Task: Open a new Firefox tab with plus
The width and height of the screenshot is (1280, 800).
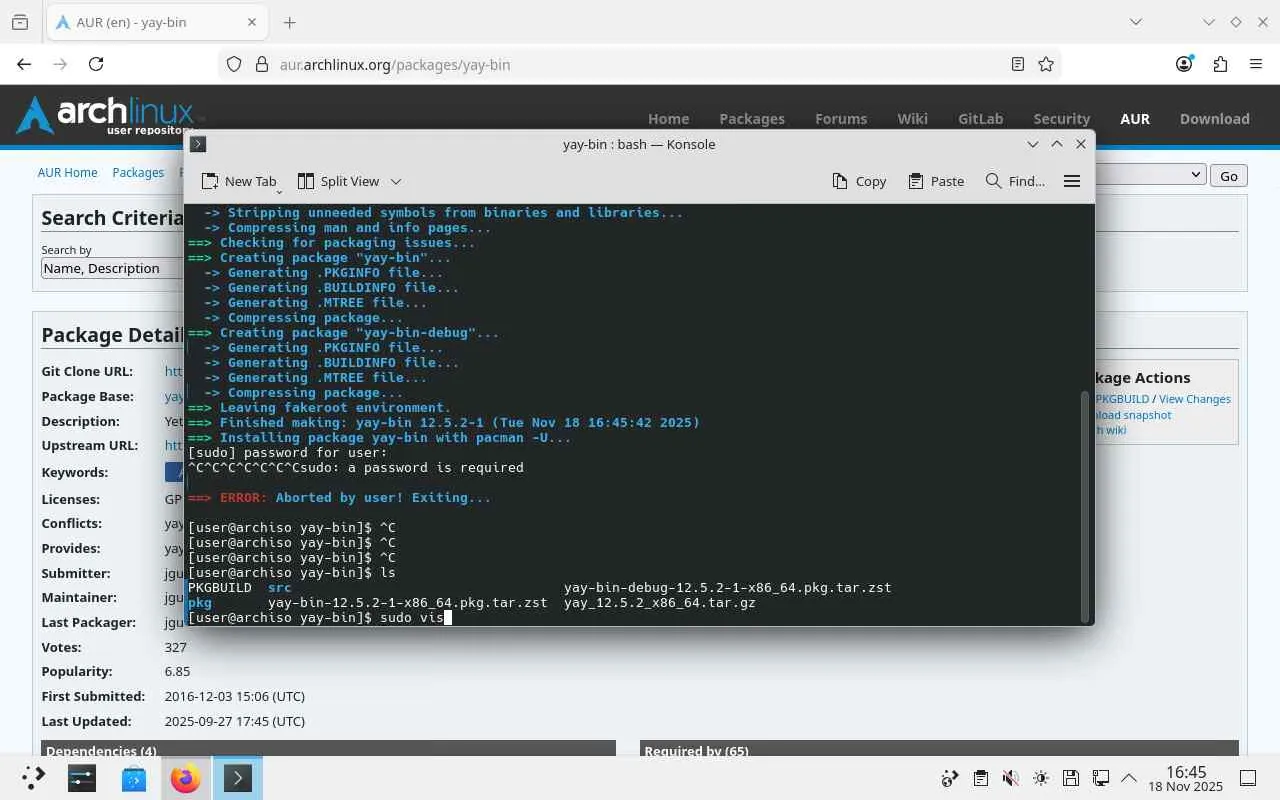Action: pyautogui.click(x=289, y=22)
